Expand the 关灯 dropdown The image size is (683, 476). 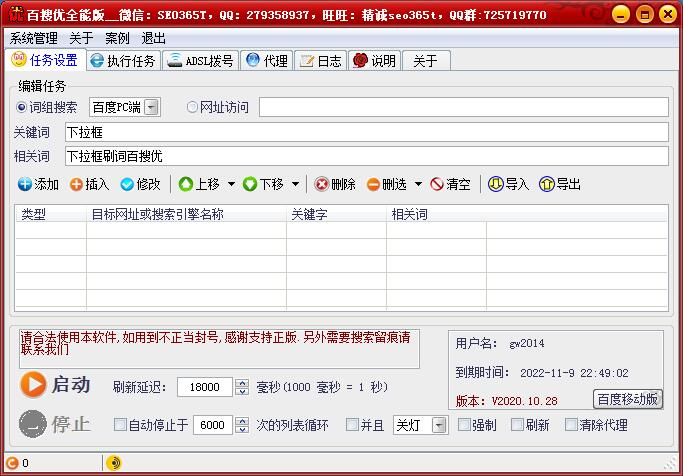[440, 425]
